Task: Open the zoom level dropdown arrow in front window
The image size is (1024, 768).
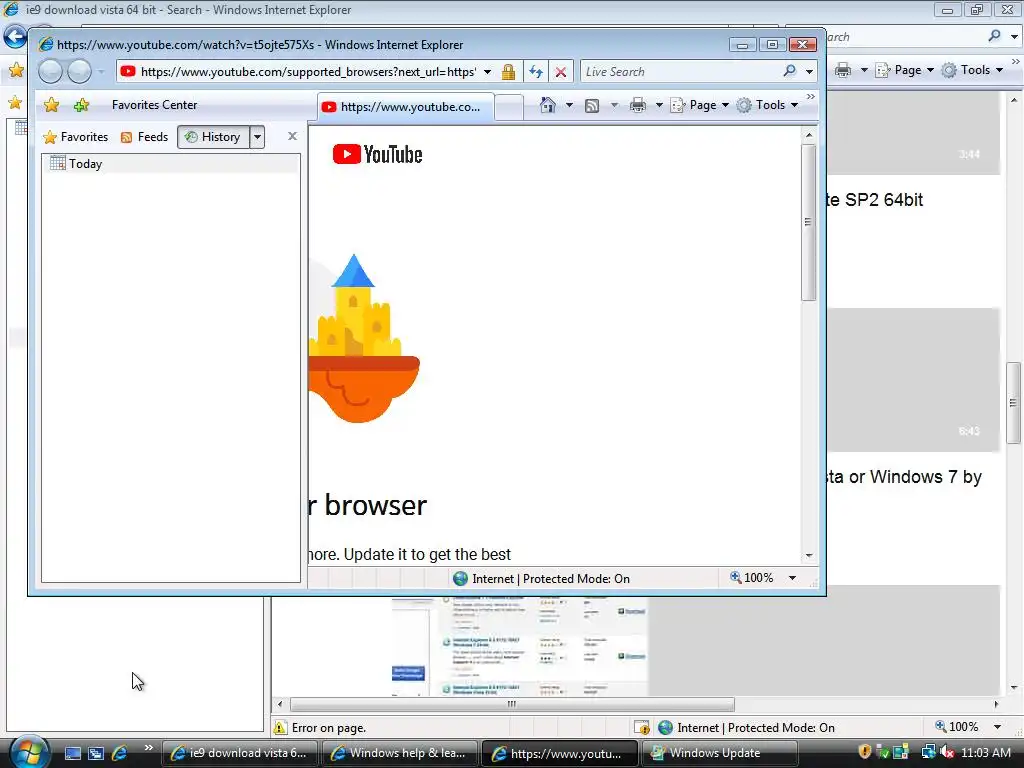Action: (792, 578)
